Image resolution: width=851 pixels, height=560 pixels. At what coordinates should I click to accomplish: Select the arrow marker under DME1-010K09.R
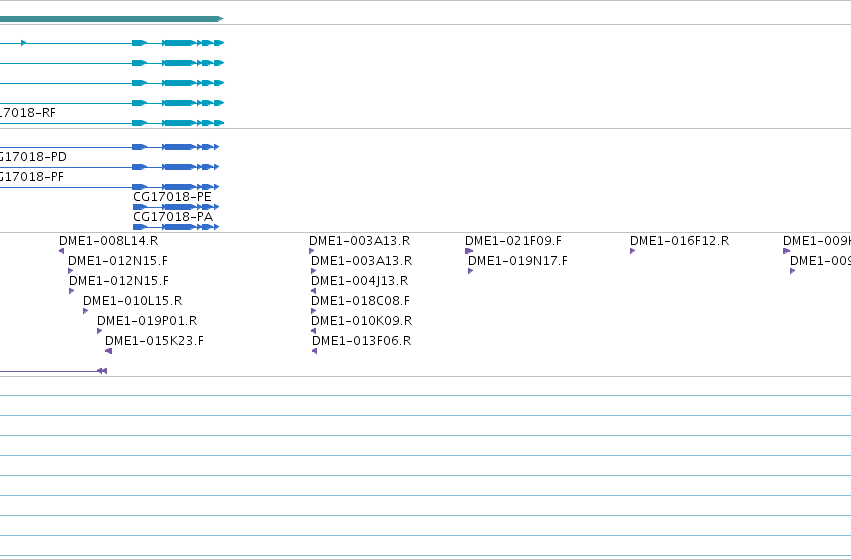click(313, 331)
